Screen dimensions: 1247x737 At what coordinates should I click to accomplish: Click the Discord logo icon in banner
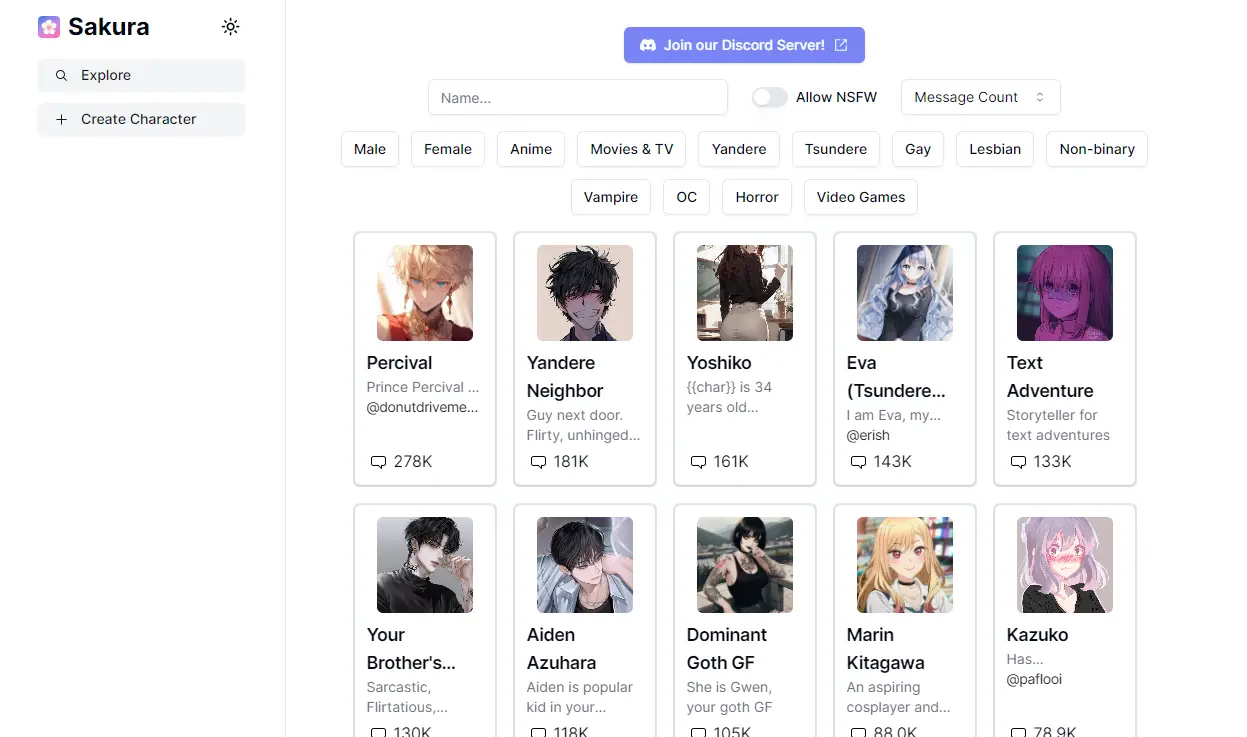coord(647,45)
